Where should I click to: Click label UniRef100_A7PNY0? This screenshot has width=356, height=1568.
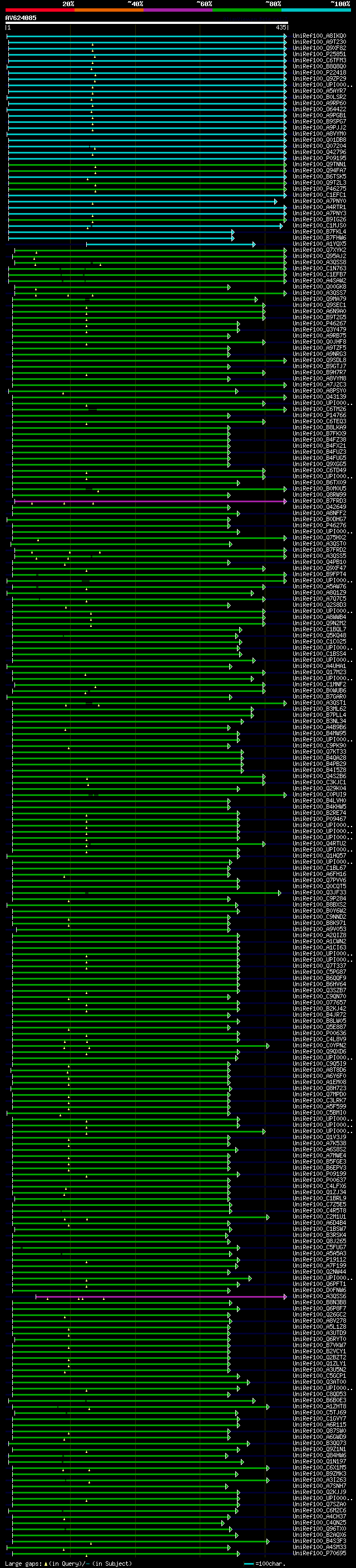point(319,201)
